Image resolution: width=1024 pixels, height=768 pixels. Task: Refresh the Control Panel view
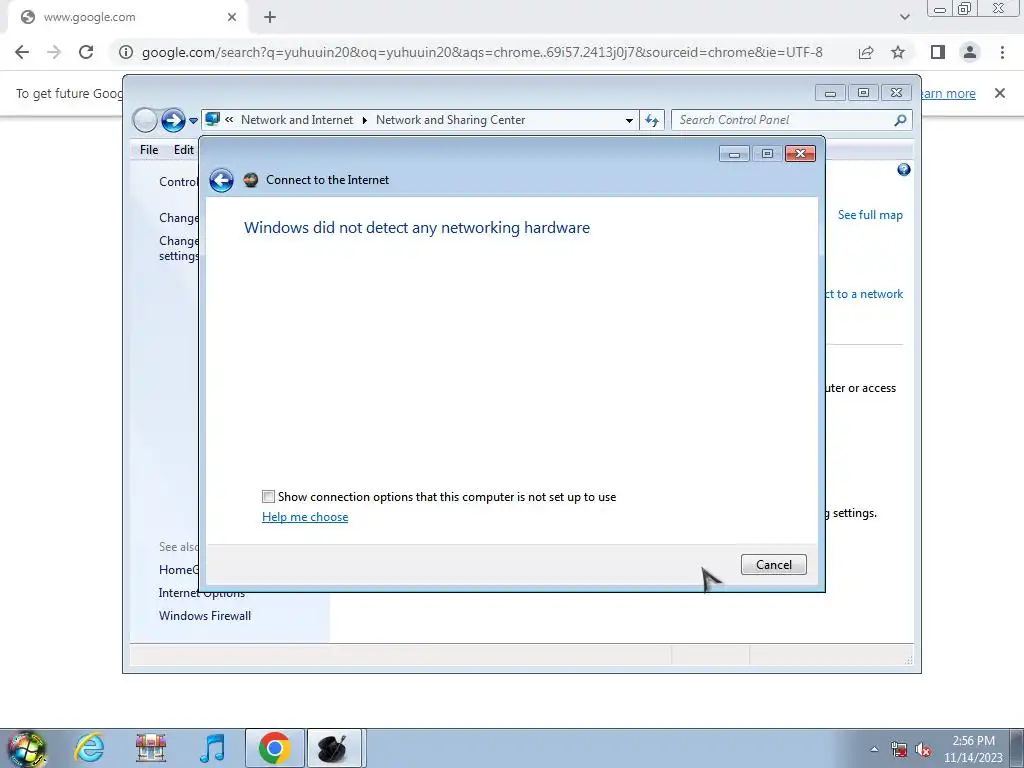(x=652, y=120)
